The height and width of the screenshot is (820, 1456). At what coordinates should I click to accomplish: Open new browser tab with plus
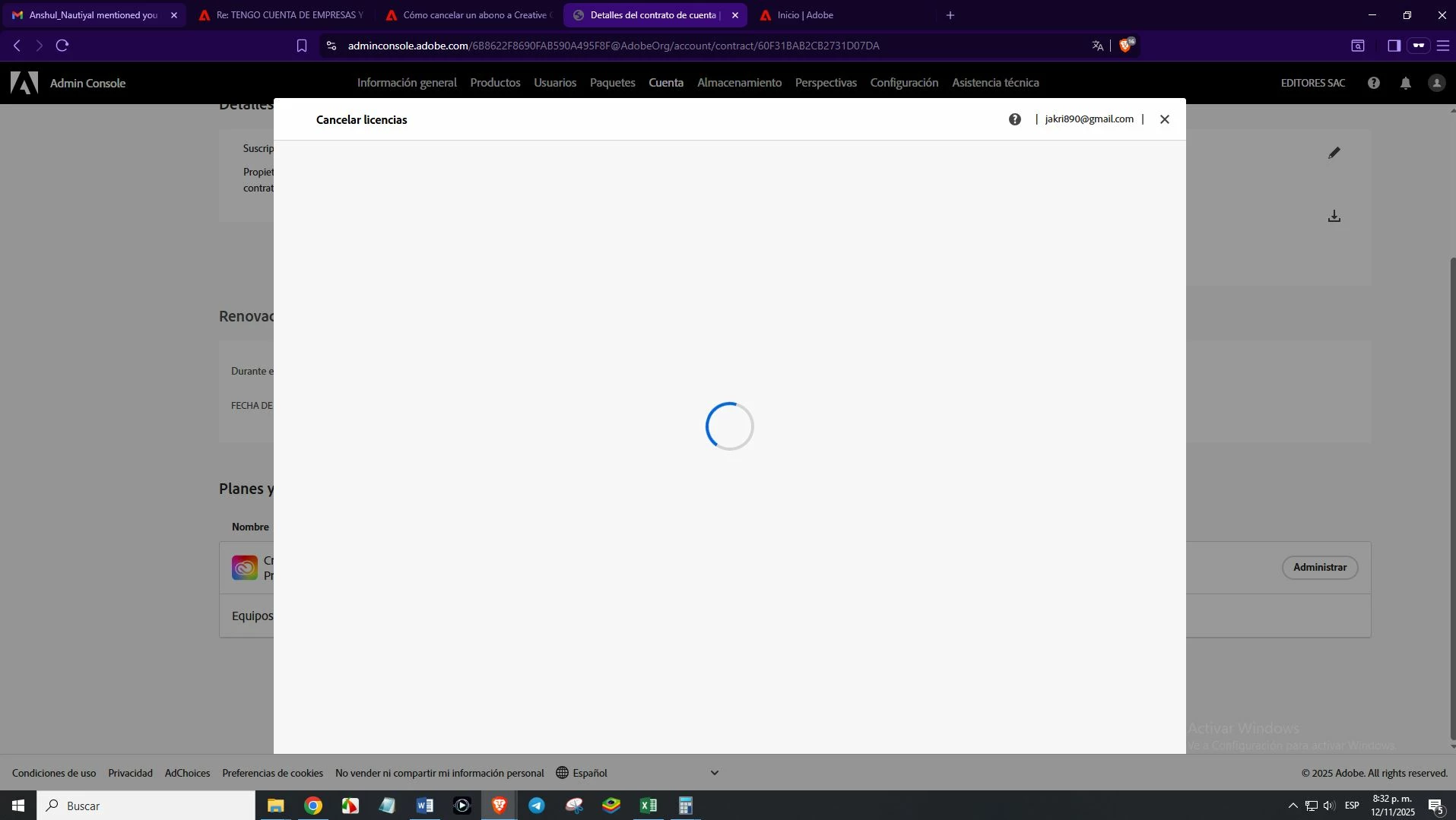pyautogui.click(x=950, y=15)
